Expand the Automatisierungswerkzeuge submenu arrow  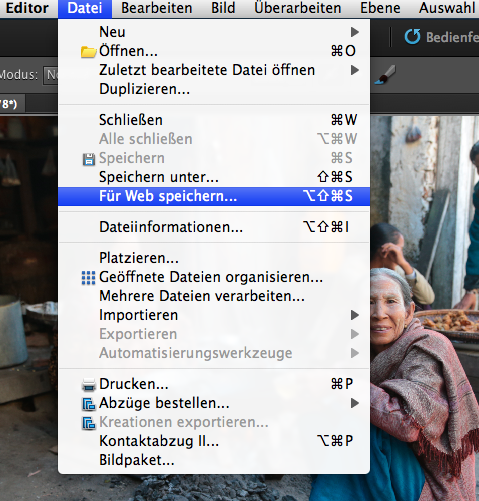[355, 353]
